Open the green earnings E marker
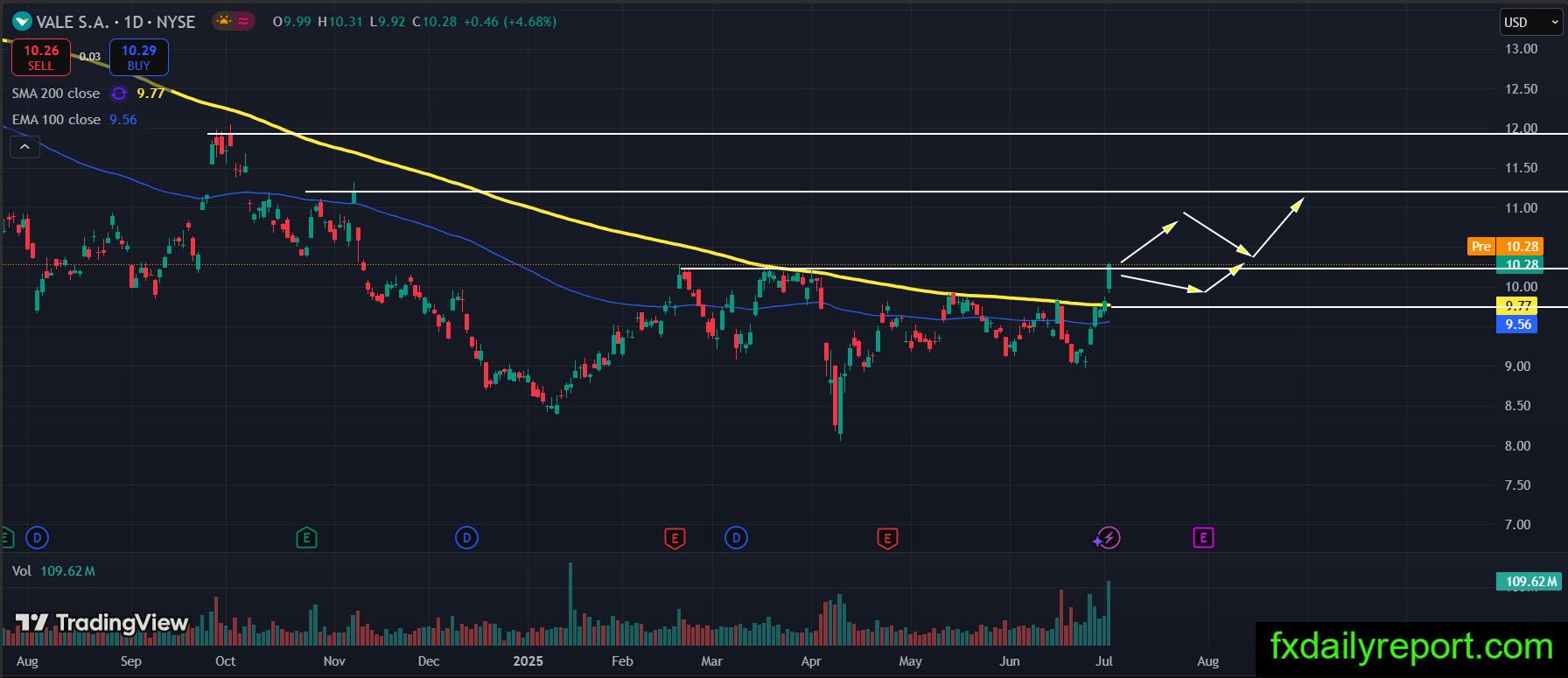Image resolution: width=1568 pixels, height=678 pixels. click(x=306, y=537)
